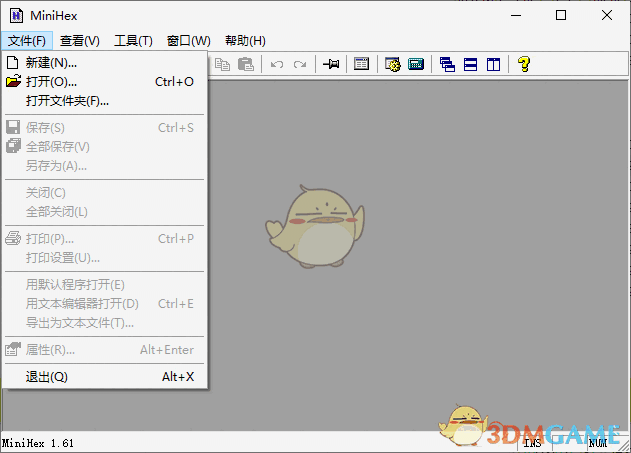Screen dimensions: 631x453
Task: Click the open folder icon in File menu
Action: 13,81
